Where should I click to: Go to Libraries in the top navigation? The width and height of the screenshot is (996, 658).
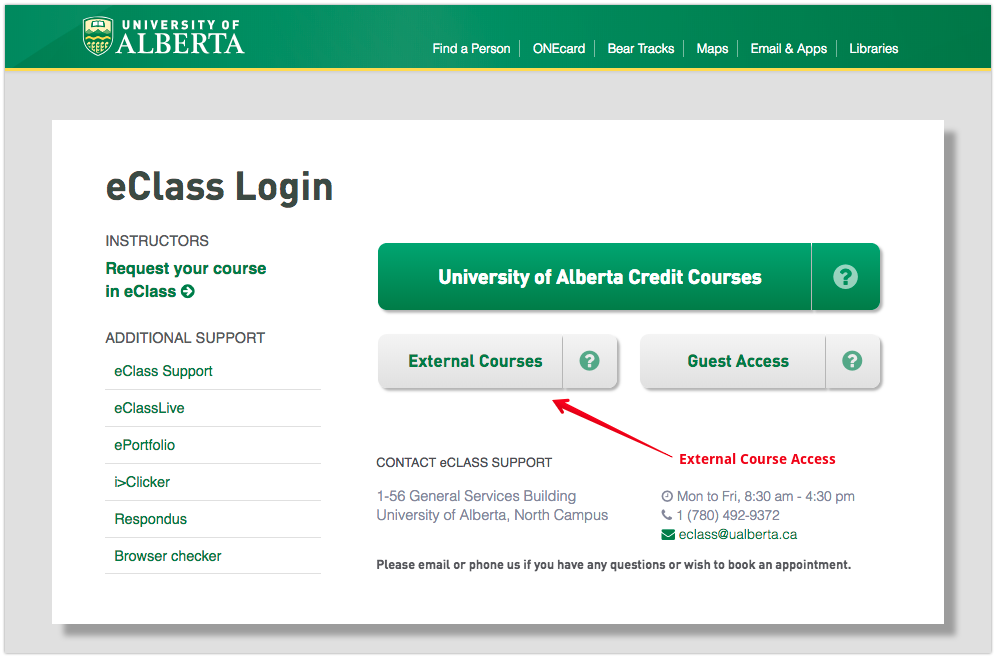tap(873, 48)
